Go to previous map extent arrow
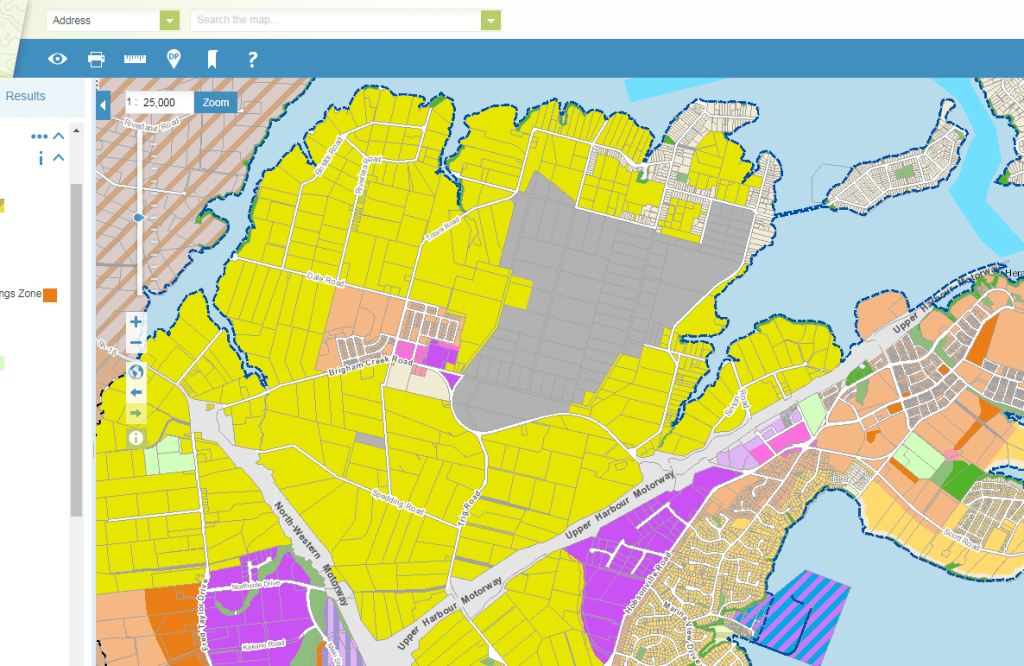 click(136, 392)
